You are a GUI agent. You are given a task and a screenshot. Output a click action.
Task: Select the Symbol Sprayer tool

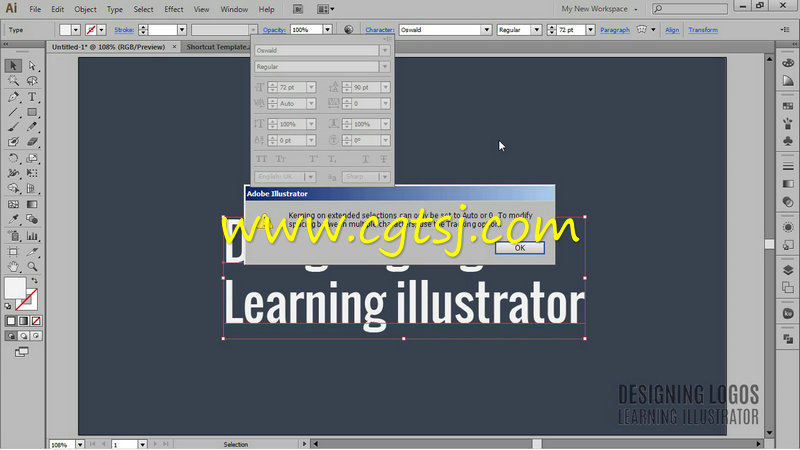13,236
